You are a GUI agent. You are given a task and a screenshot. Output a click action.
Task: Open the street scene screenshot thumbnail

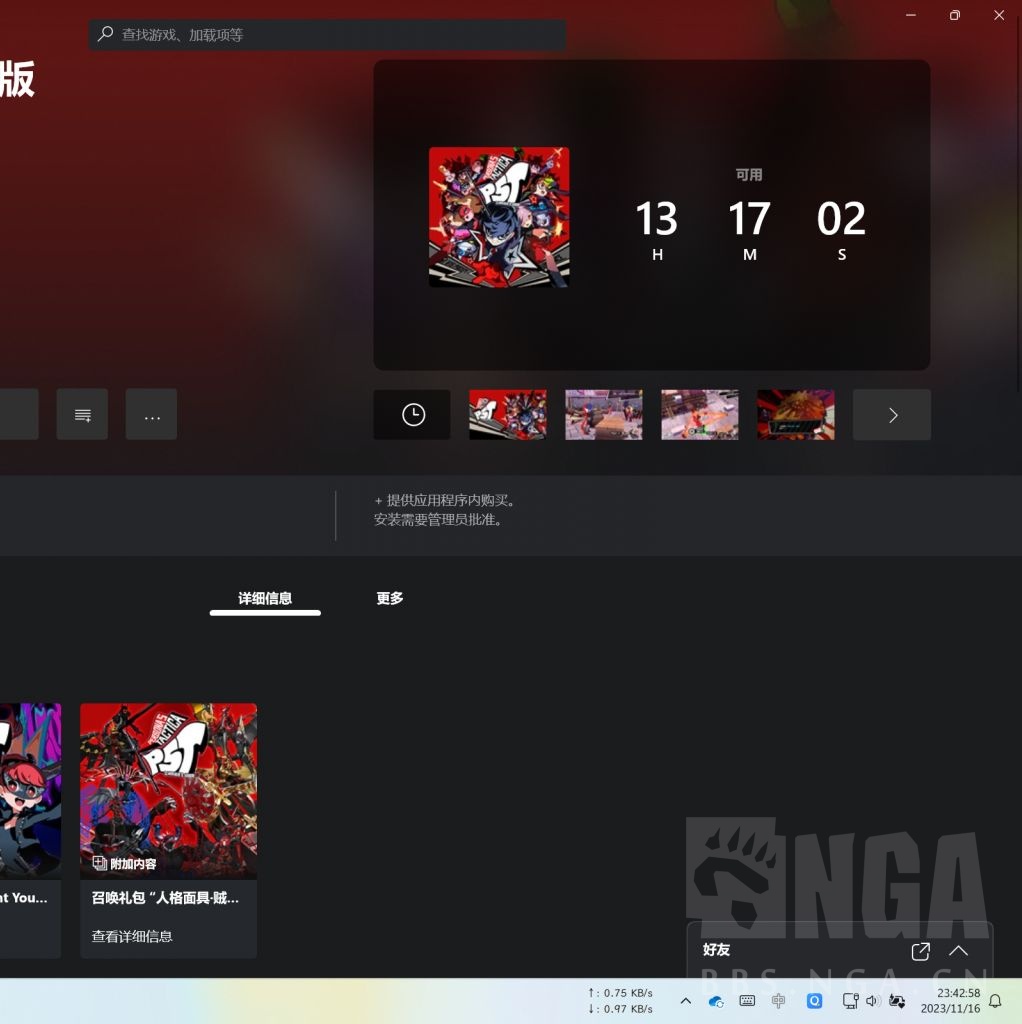pyautogui.click(x=604, y=415)
